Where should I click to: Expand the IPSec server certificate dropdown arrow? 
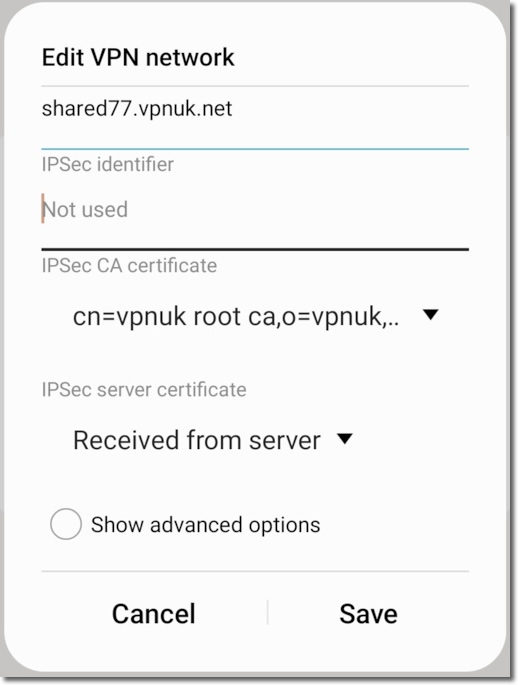[345, 439]
